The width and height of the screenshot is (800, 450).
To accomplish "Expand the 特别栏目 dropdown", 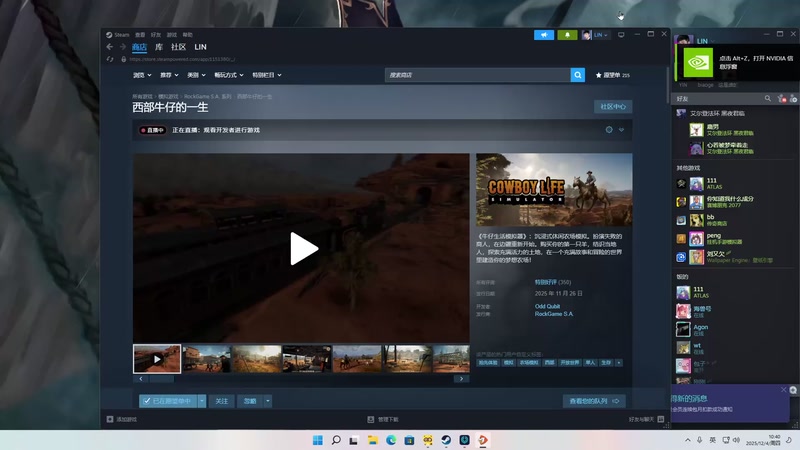I will [267, 75].
